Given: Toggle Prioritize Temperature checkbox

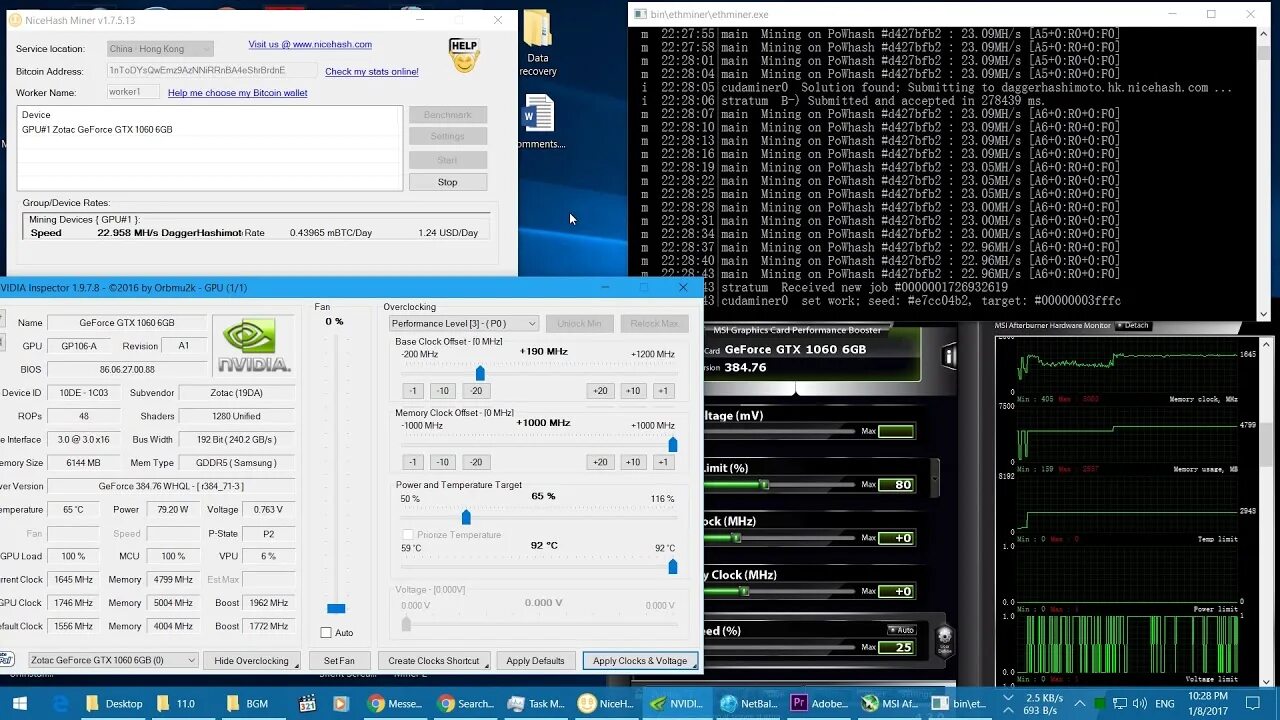Looking at the screenshot, I should tap(407, 535).
